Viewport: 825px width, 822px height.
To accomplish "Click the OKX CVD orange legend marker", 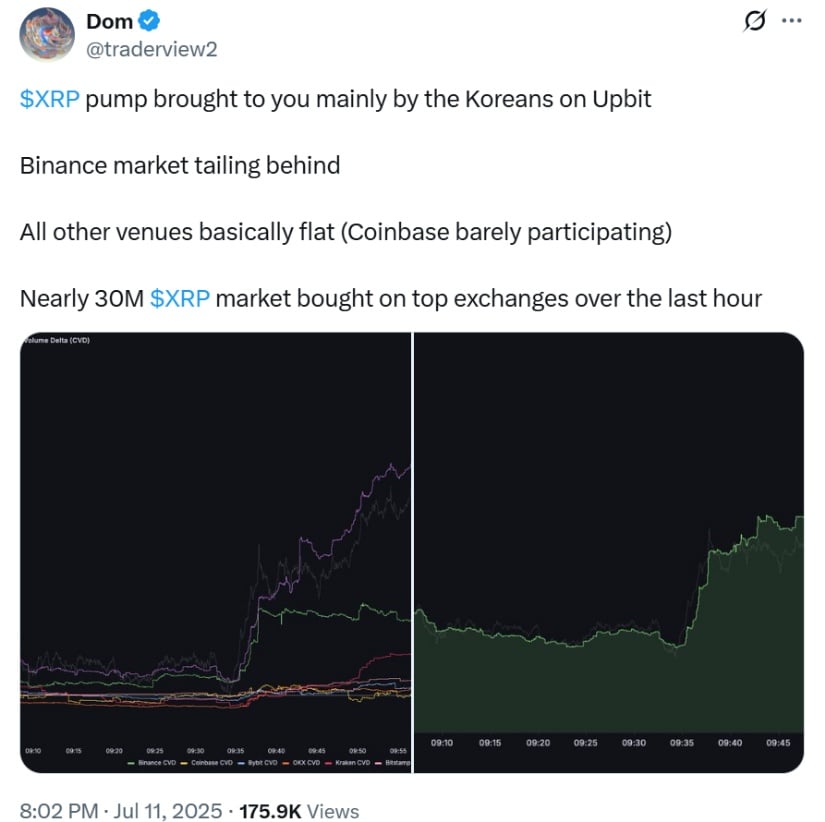I will (286, 763).
